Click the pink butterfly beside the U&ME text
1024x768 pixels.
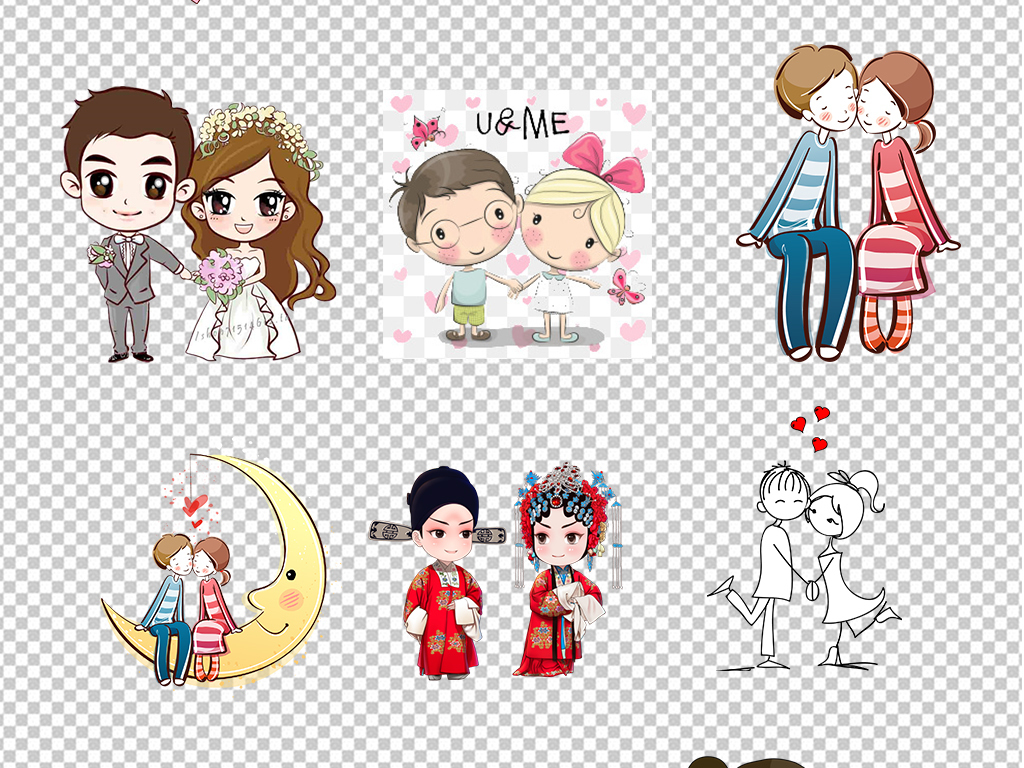pos(427,131)
